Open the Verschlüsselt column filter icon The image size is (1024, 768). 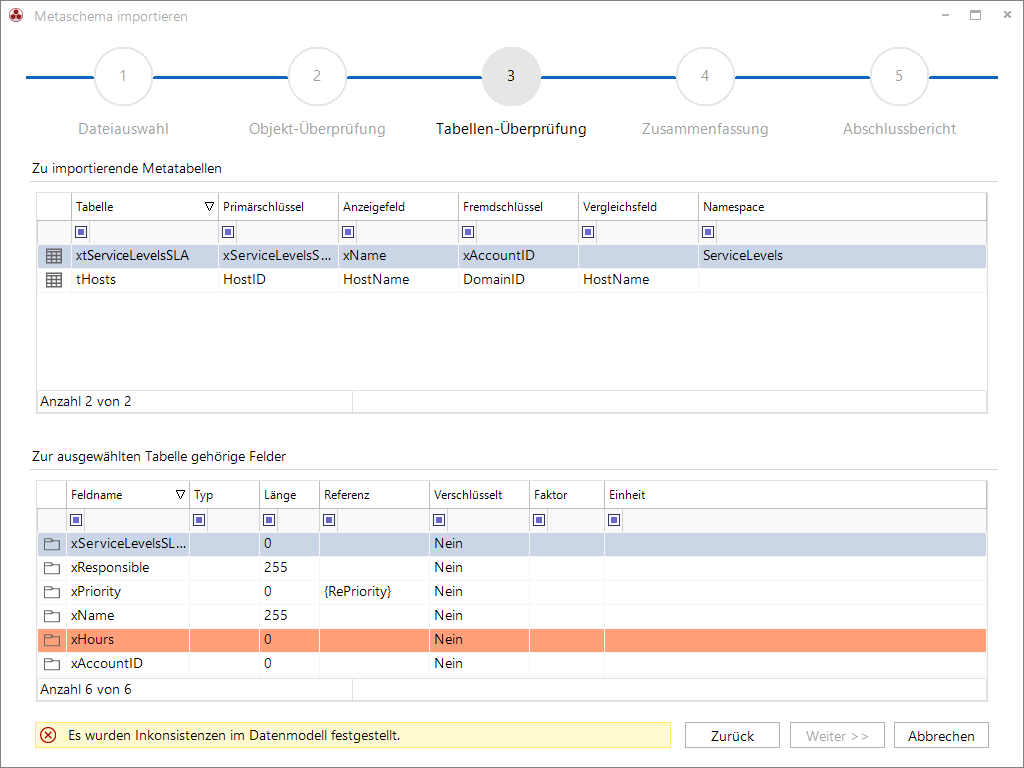[439, 520]
